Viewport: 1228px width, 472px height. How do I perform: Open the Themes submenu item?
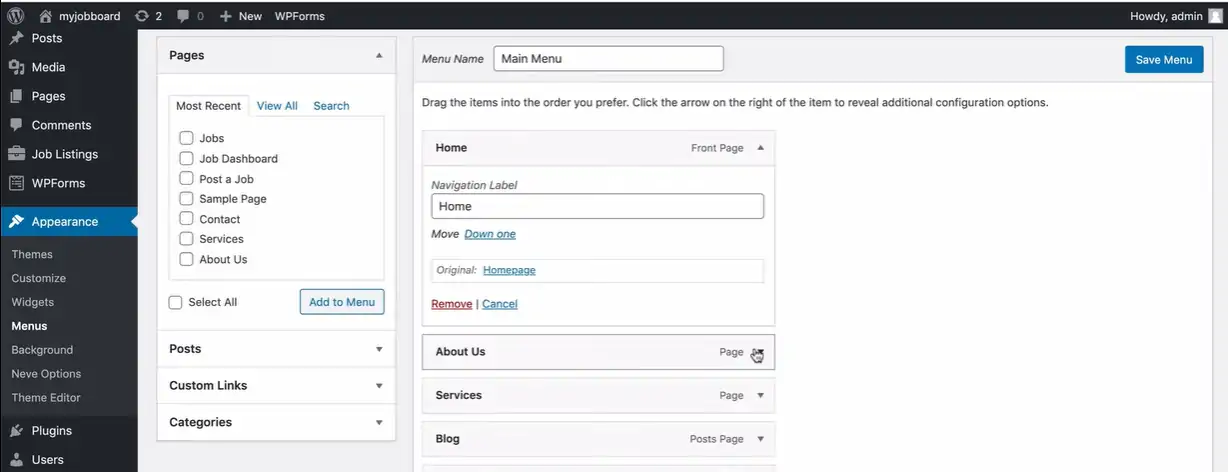pos(32,254)
